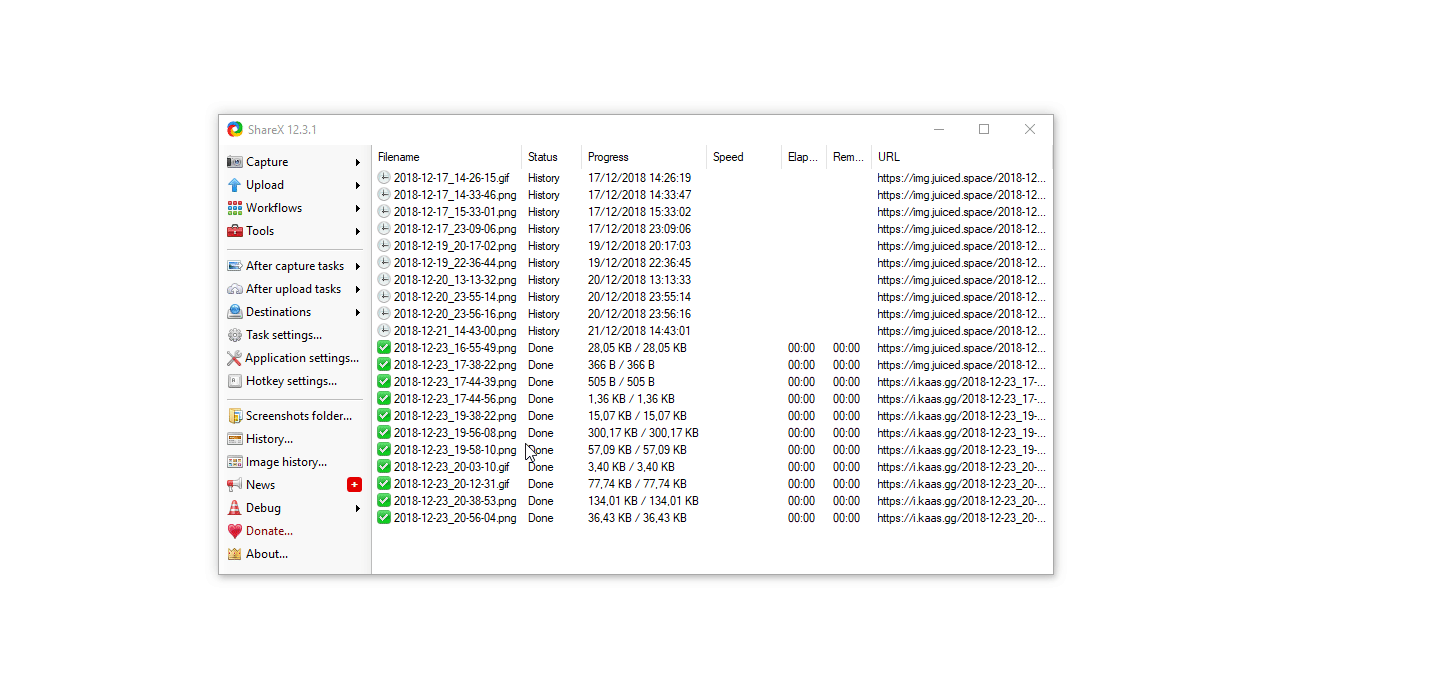Image resolution: width=1436 pixels, height=687 pixels.
Task: Open the Screenshots folder
Action: [298, 416]
